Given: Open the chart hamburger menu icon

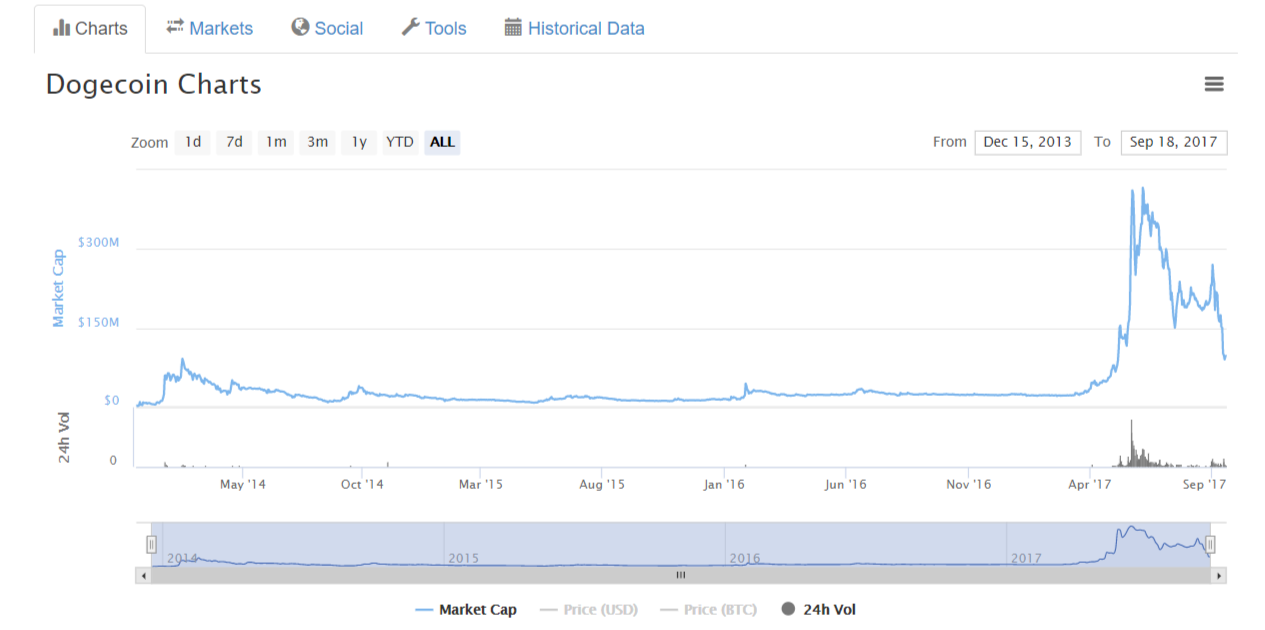Looking at the screenshot, I should click(1214, 85).
